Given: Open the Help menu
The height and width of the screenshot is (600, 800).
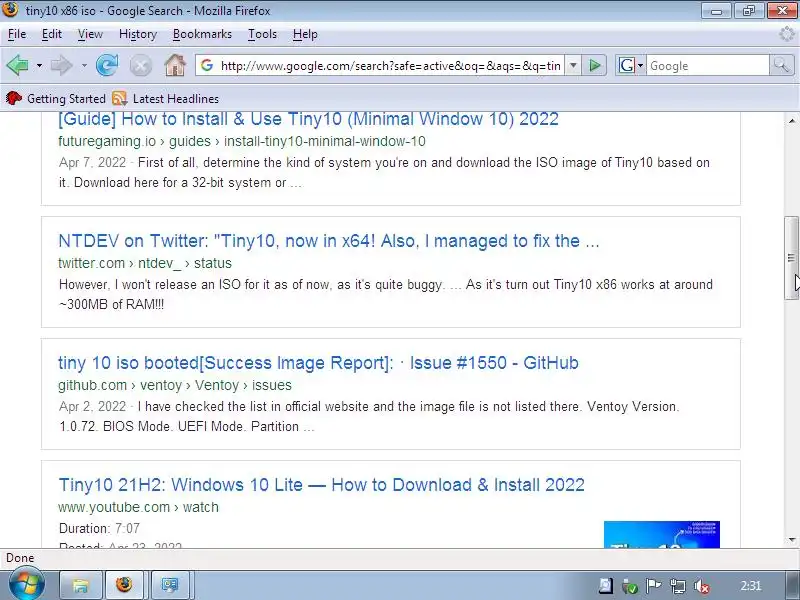Looking at the screenshot, I should coord(305,34).
